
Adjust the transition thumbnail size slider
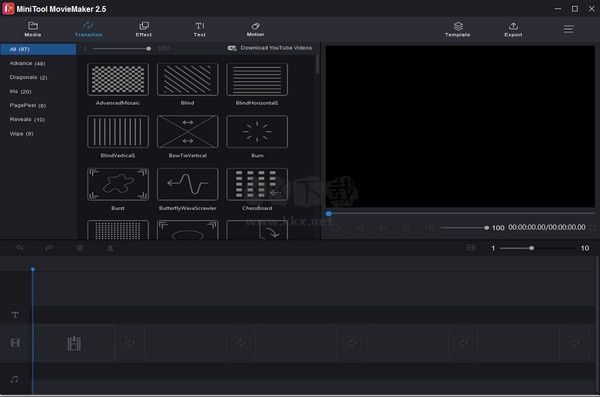tap(121, 49)
